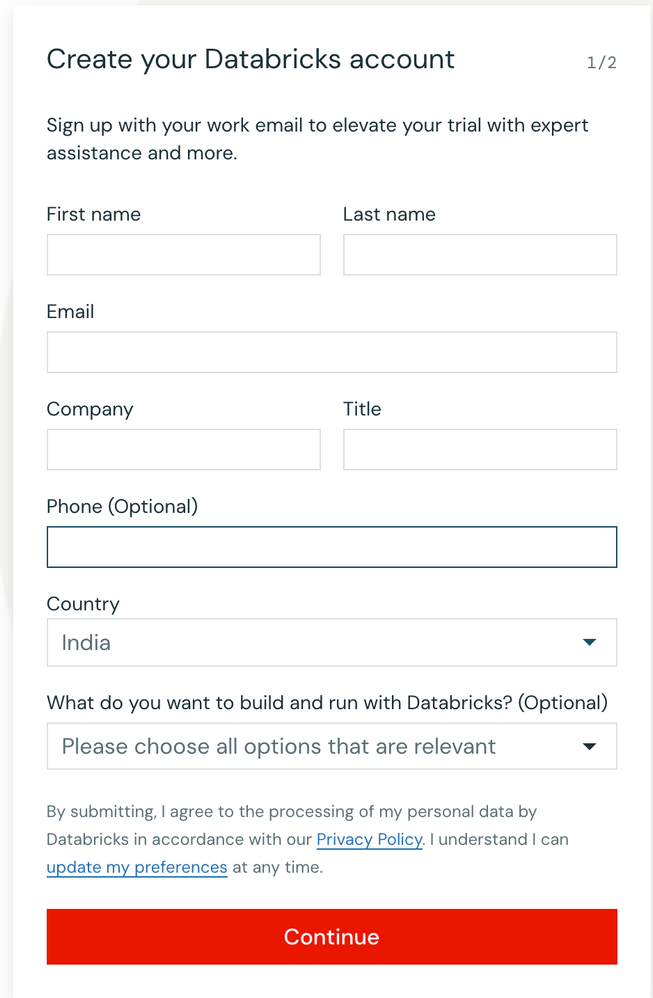
Task: Click into the Company field
Action: (x=183, y=449)
